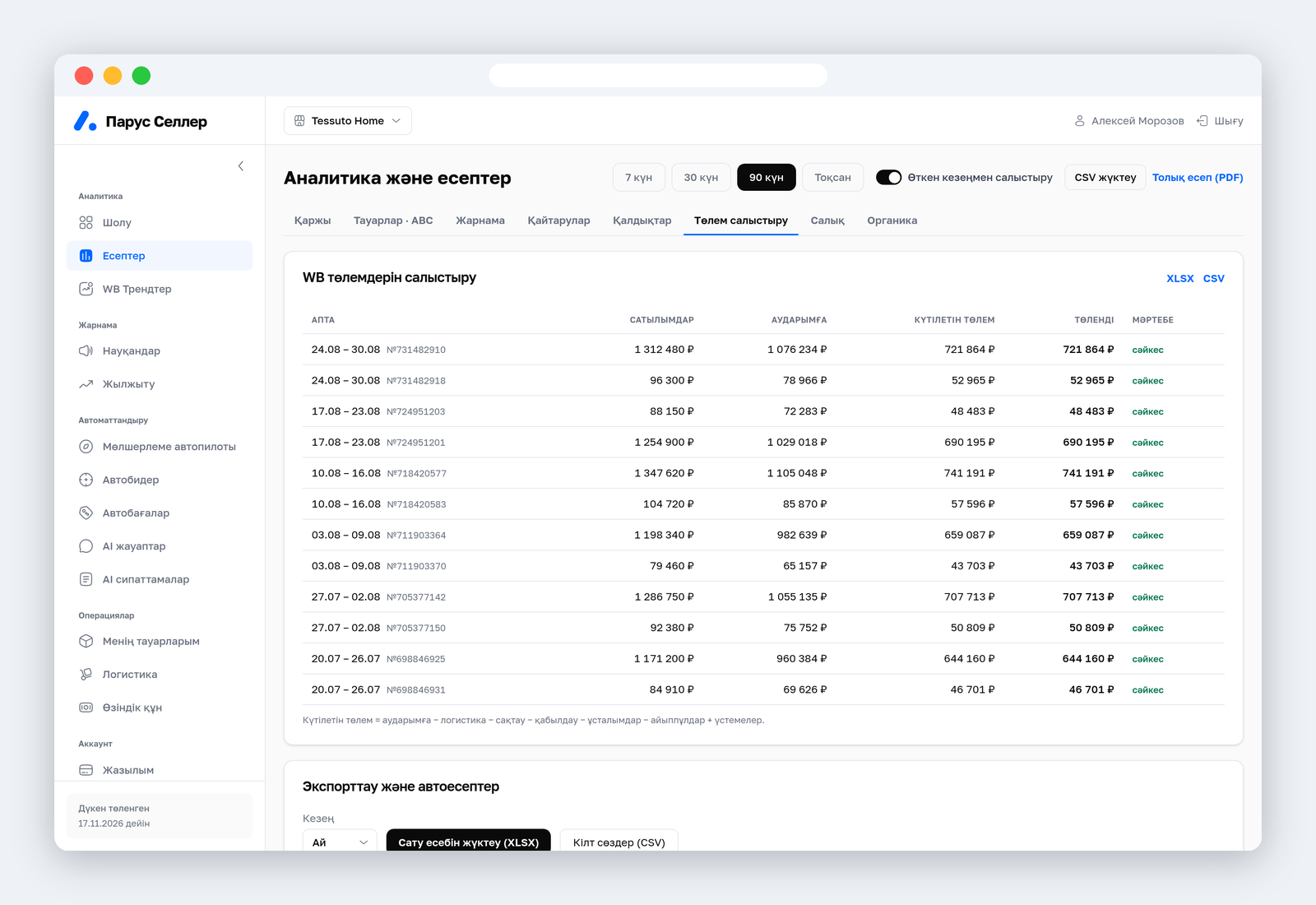Open the Науқандар megaphone icon
This screenshot has height=905, width=1316.
pos(86,351)
